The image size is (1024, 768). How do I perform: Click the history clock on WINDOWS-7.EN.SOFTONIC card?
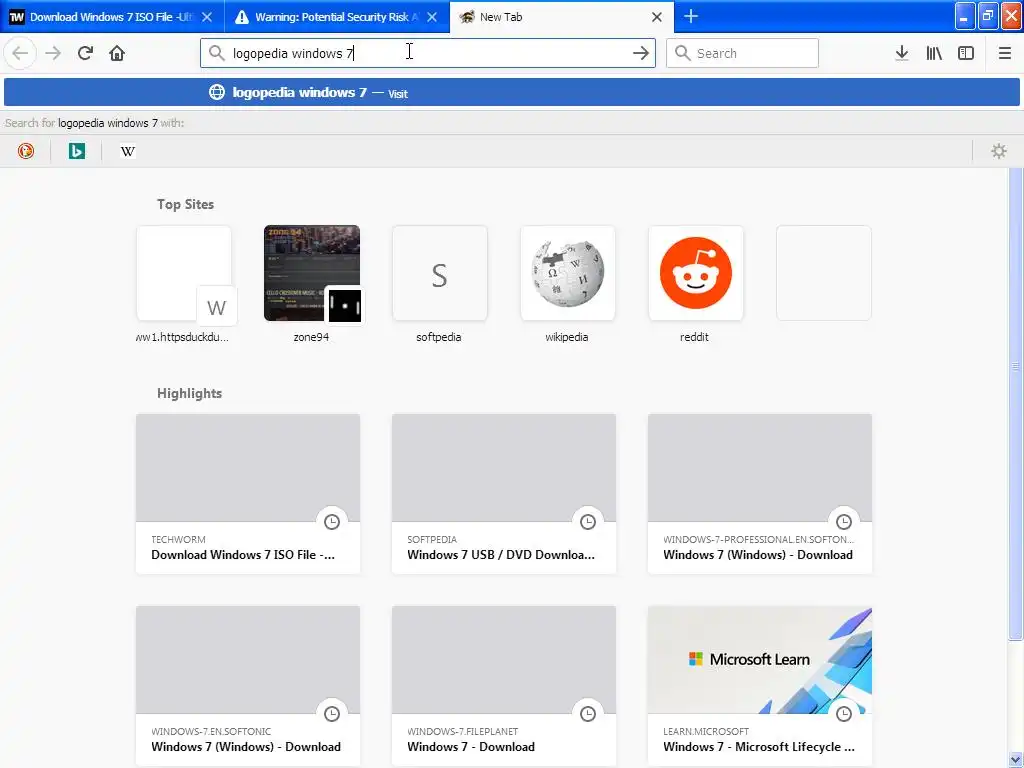(x=332, y=714)
